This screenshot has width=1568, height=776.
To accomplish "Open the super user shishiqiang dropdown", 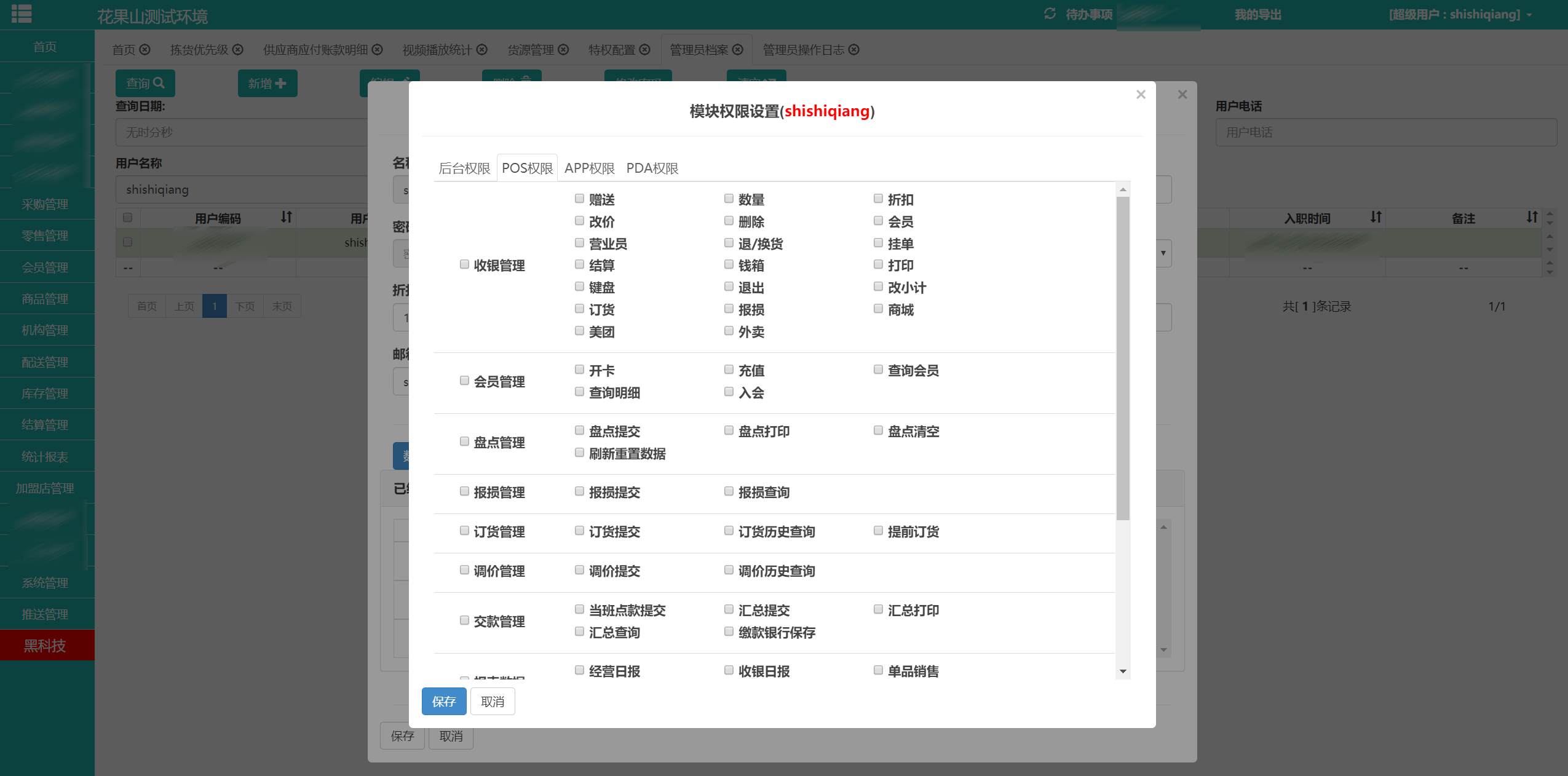I will point(1460,14).
